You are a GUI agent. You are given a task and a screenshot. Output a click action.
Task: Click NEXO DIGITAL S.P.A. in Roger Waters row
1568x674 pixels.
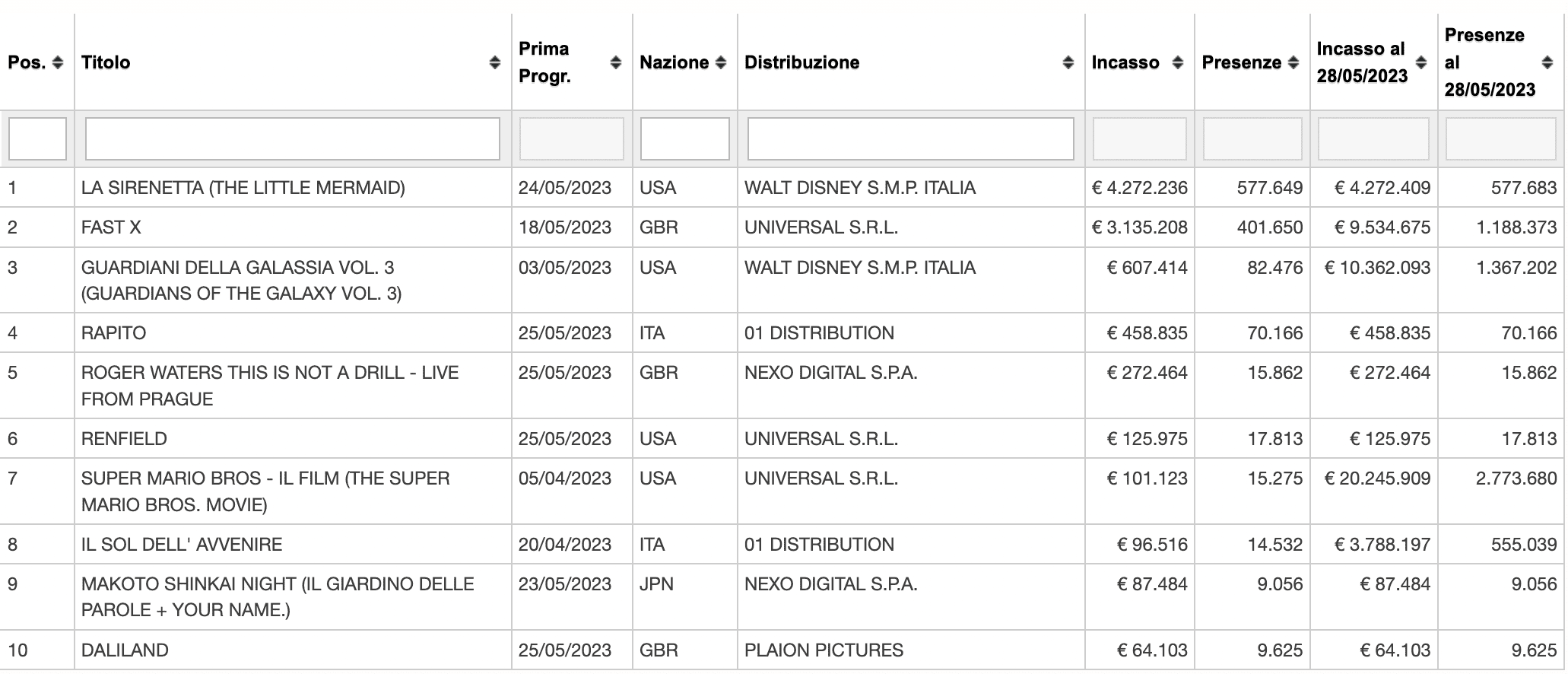click(831, 373)
